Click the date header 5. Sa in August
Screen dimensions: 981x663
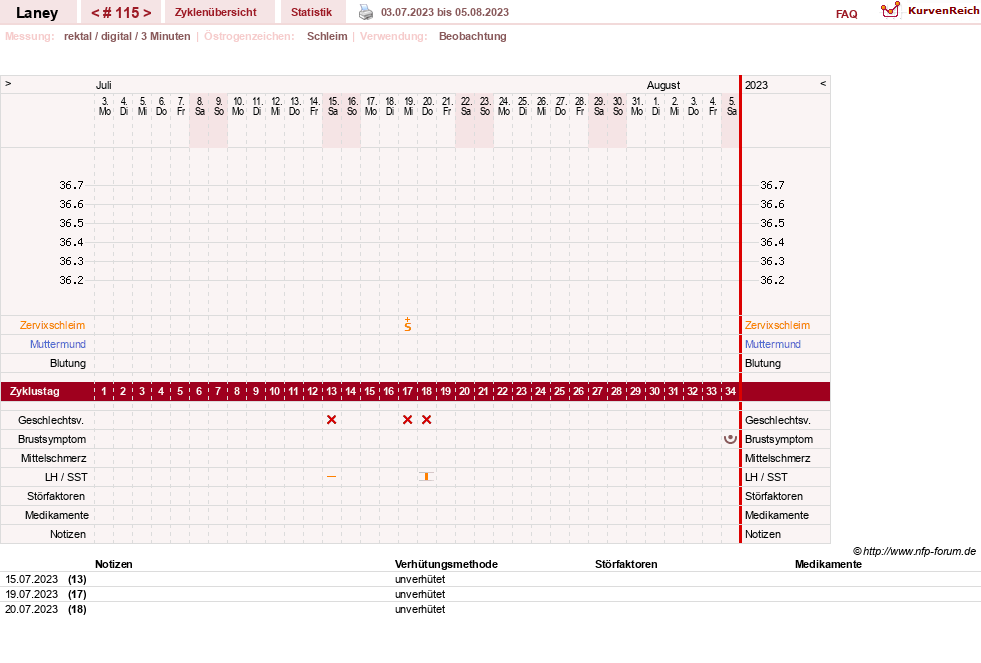[x=731, y=106]
